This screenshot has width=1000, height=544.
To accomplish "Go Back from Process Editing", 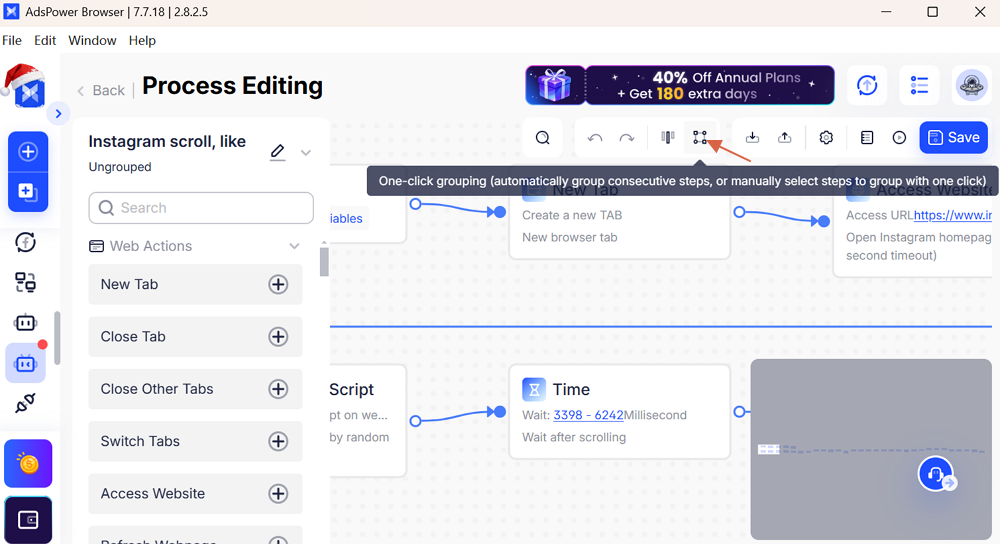I will coord(101,91).
